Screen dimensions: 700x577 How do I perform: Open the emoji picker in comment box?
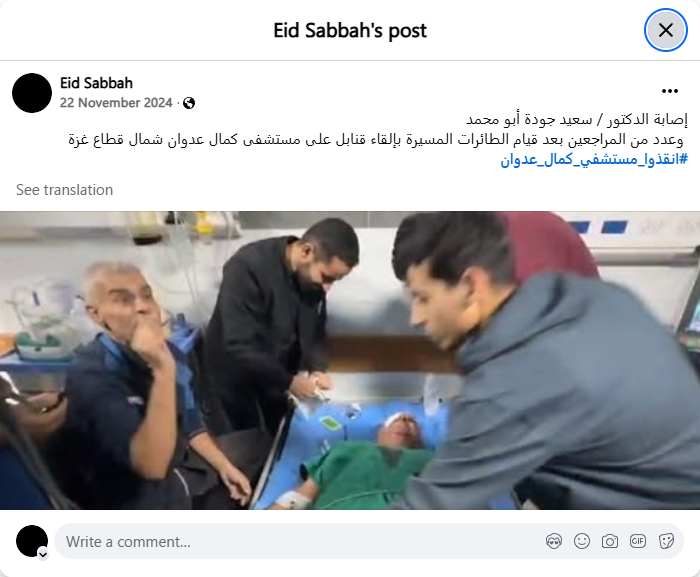[x=582, y=541]
